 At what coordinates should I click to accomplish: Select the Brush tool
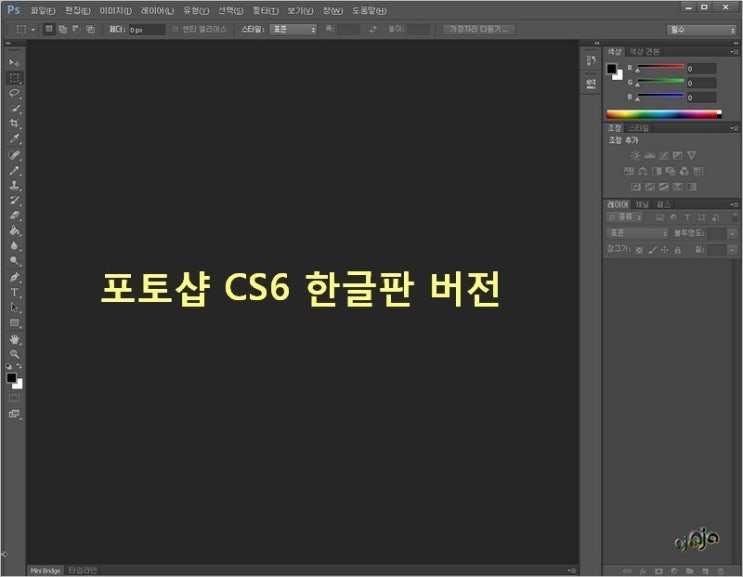tap(14, 171)
